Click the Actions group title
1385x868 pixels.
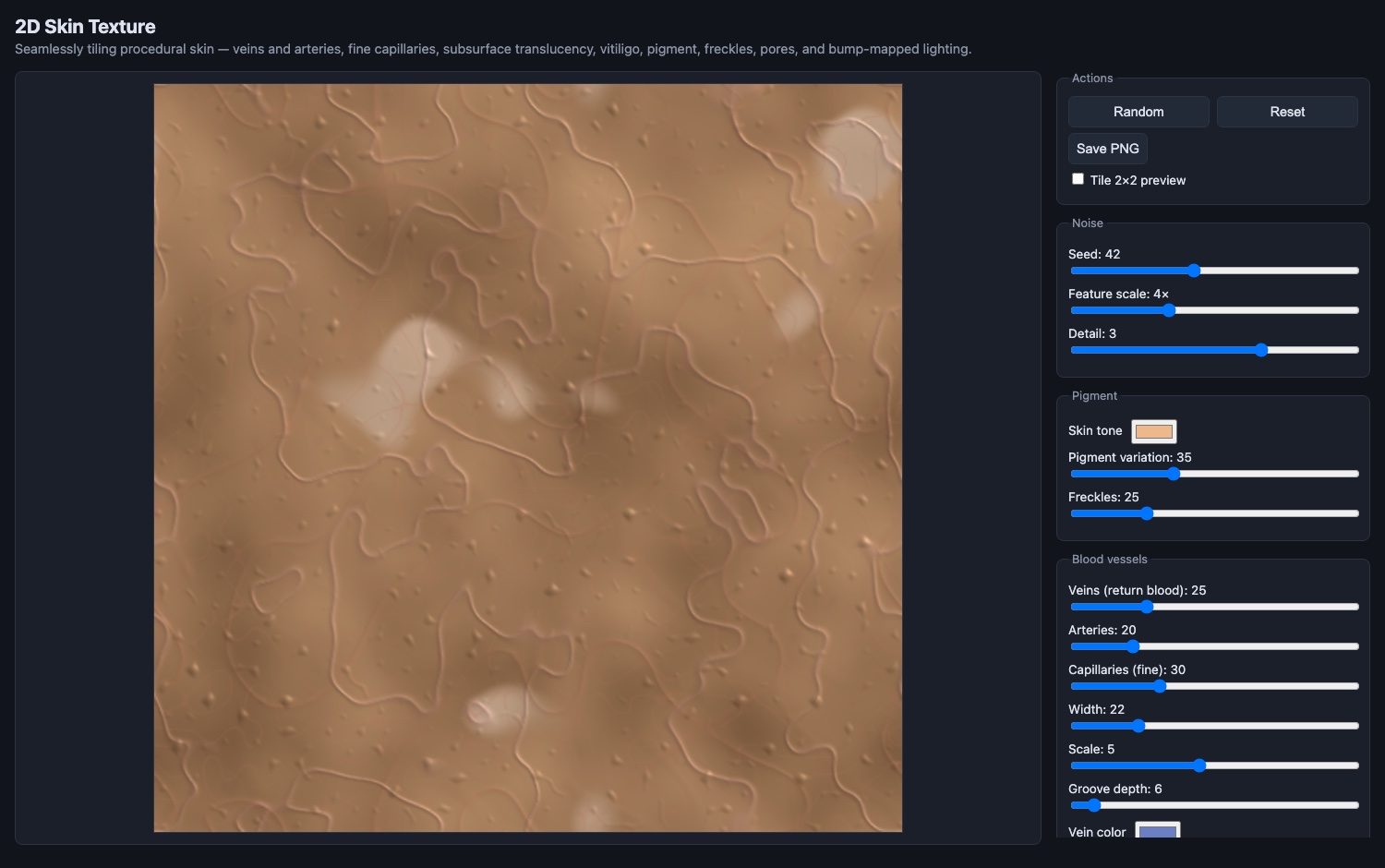pos(1092,78)
